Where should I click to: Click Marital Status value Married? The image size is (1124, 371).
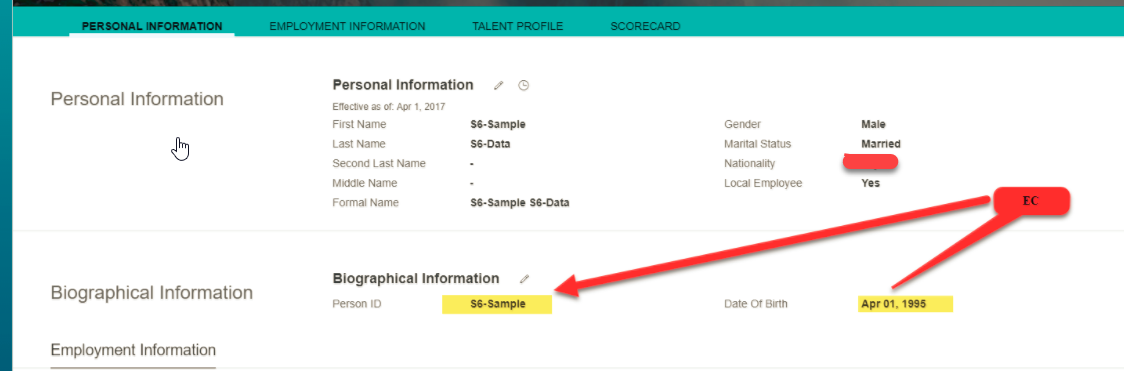point(881,144)
